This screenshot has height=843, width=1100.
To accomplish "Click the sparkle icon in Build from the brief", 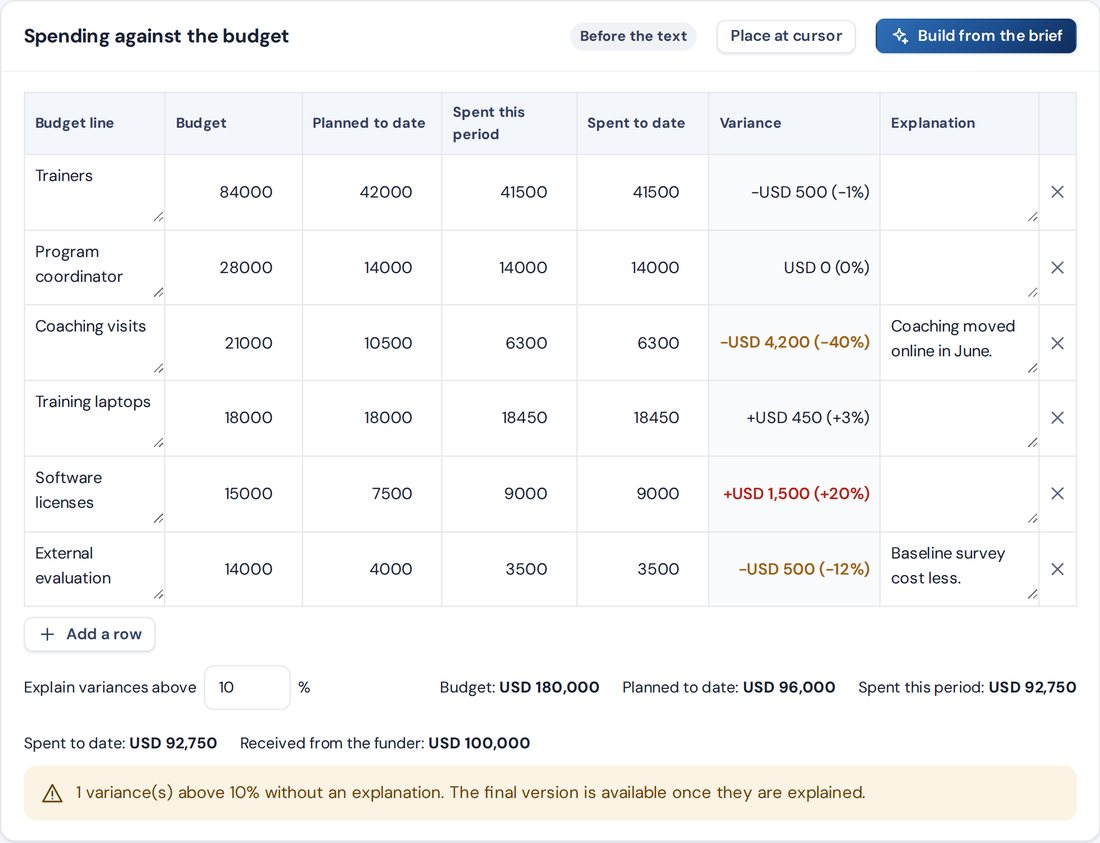I will [900, 36].
